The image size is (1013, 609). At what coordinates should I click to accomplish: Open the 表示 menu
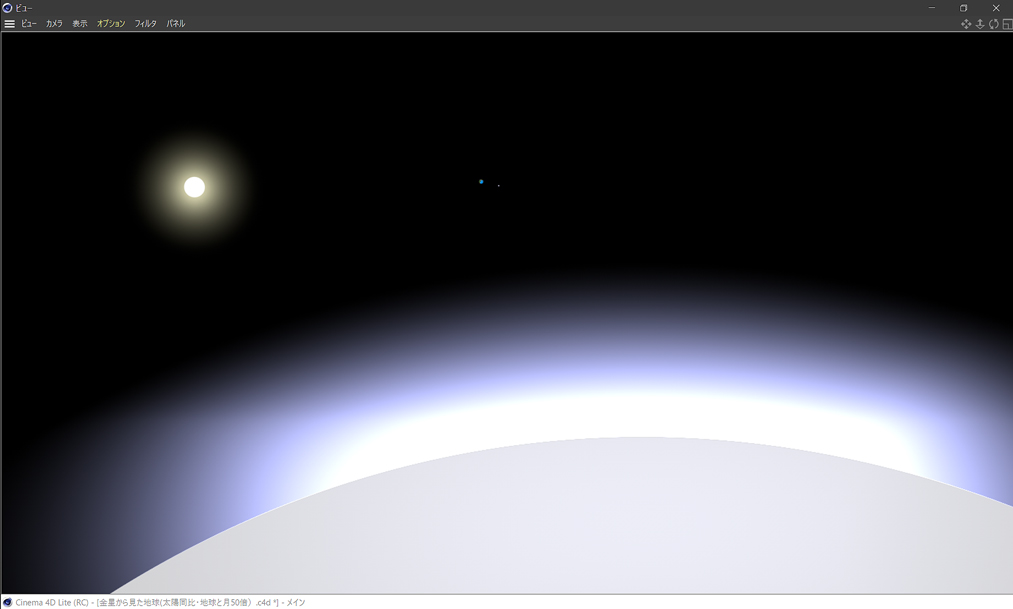click(80, 24)
